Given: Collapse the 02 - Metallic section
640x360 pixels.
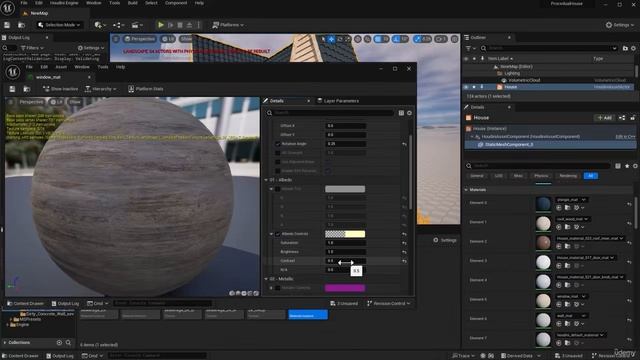Looking at the screenshot, I should pyautogui.click(x=266, y=279).
